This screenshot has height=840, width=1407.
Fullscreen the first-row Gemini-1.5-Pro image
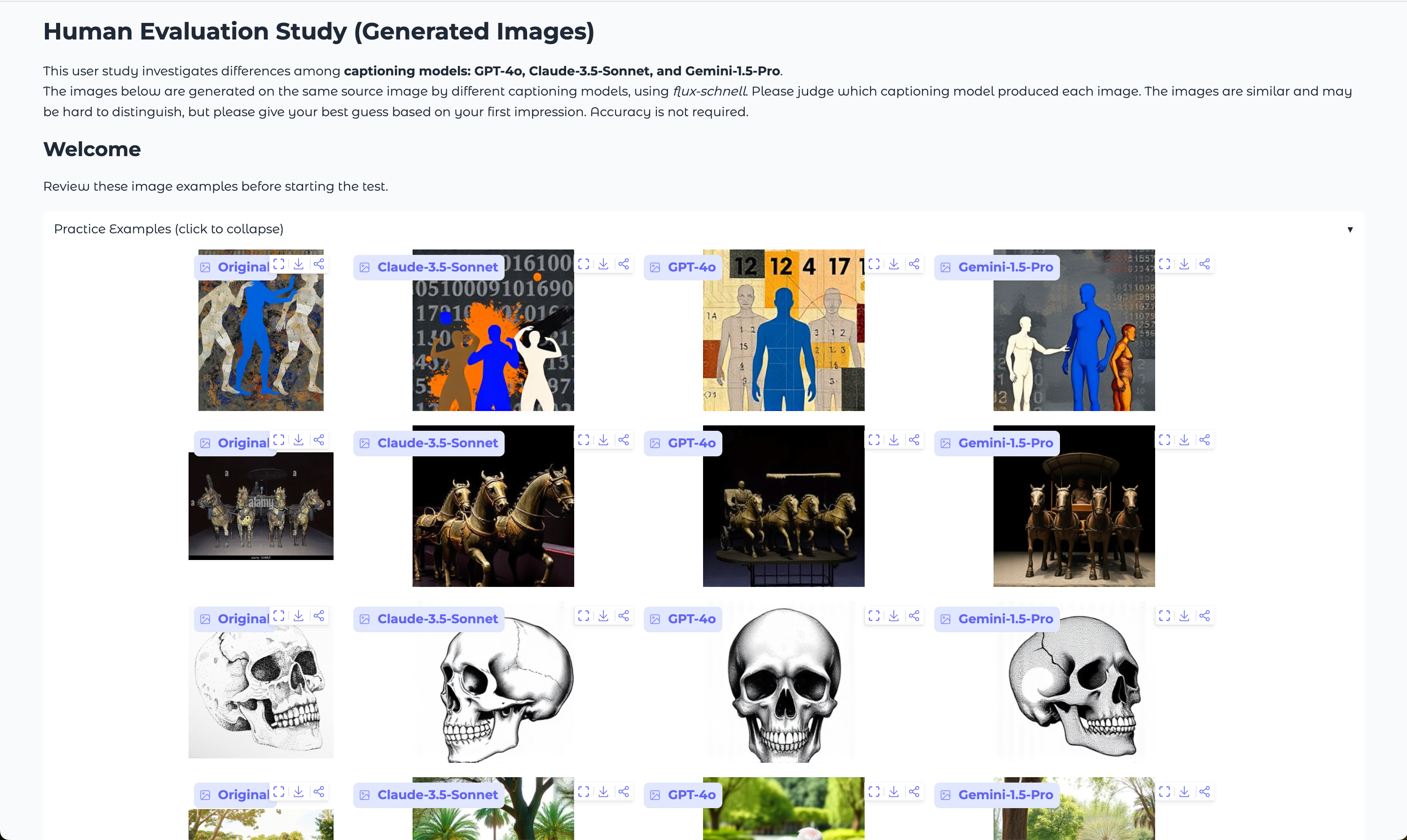point(1164,264)
